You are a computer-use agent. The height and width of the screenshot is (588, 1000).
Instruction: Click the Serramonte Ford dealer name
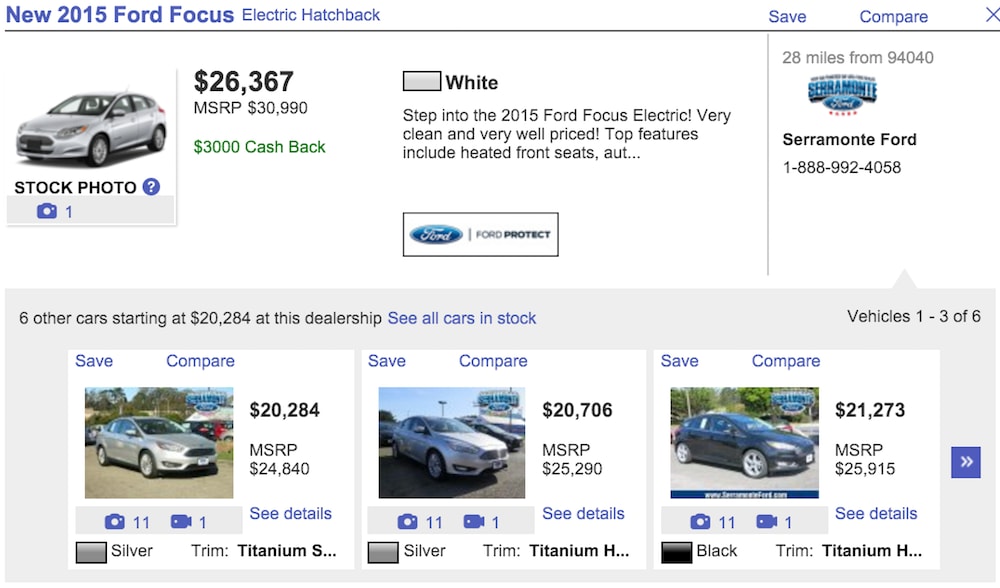tap(849, 139)
